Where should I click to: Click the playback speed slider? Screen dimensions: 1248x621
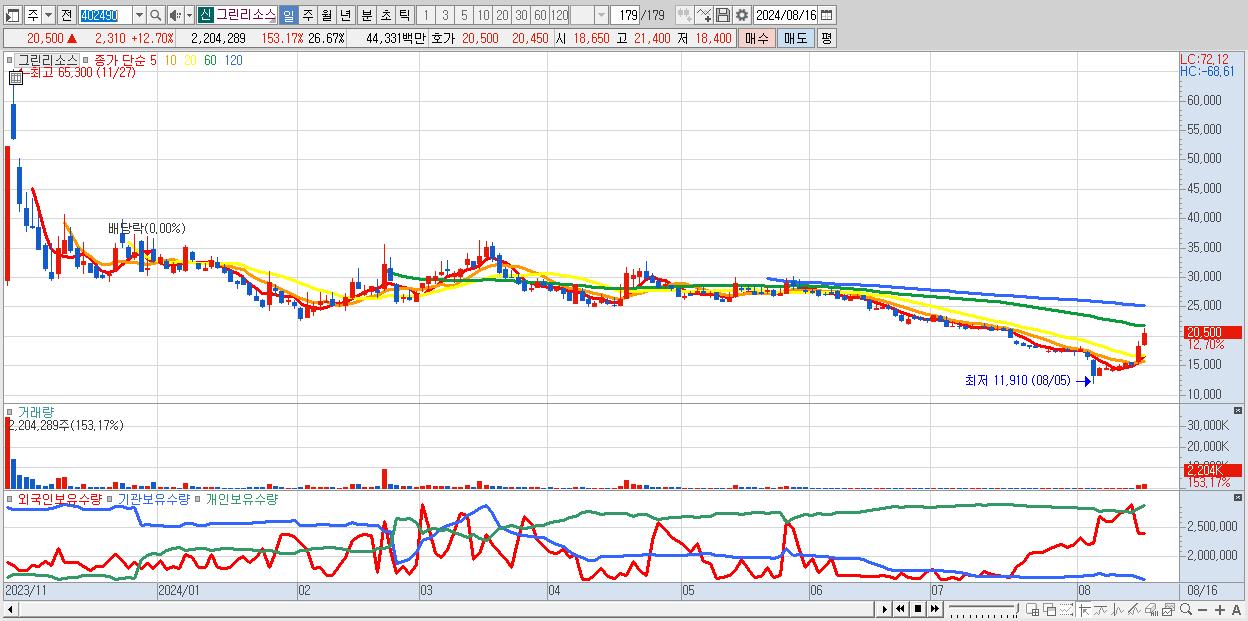point(983,609)
